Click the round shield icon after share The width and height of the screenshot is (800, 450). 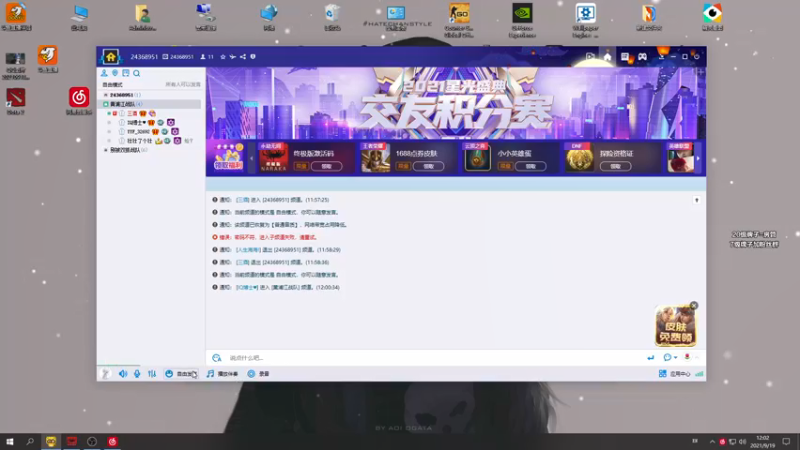click(x=253, y=57)
